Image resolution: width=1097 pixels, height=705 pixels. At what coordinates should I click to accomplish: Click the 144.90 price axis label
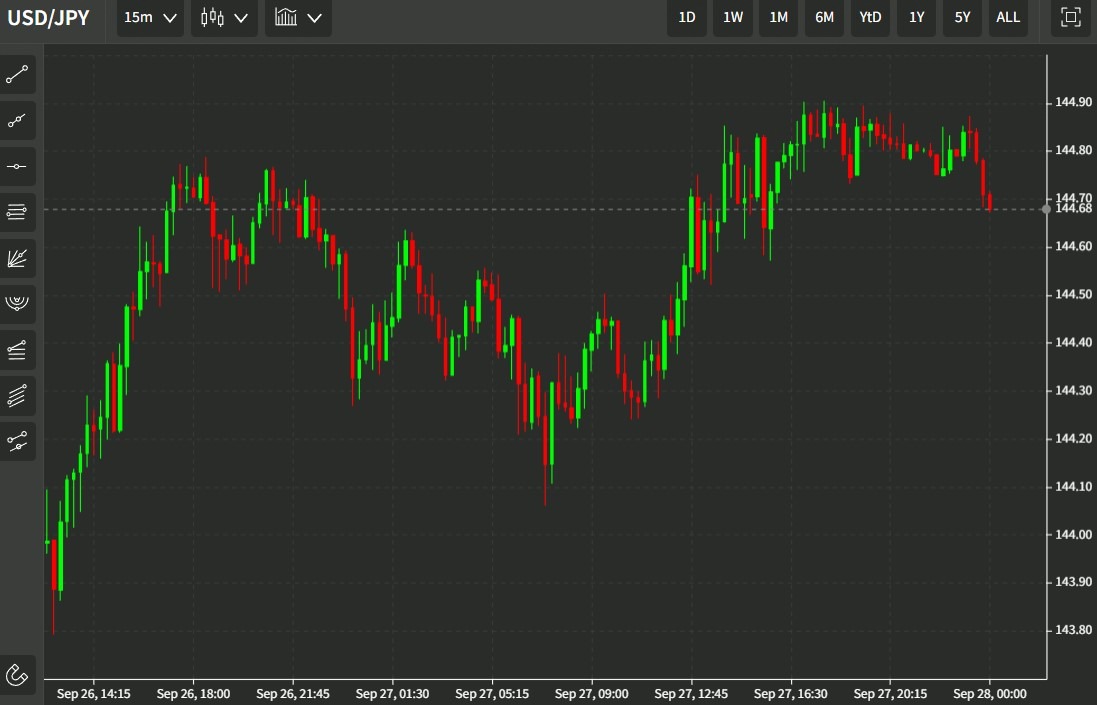point(1073,103)
